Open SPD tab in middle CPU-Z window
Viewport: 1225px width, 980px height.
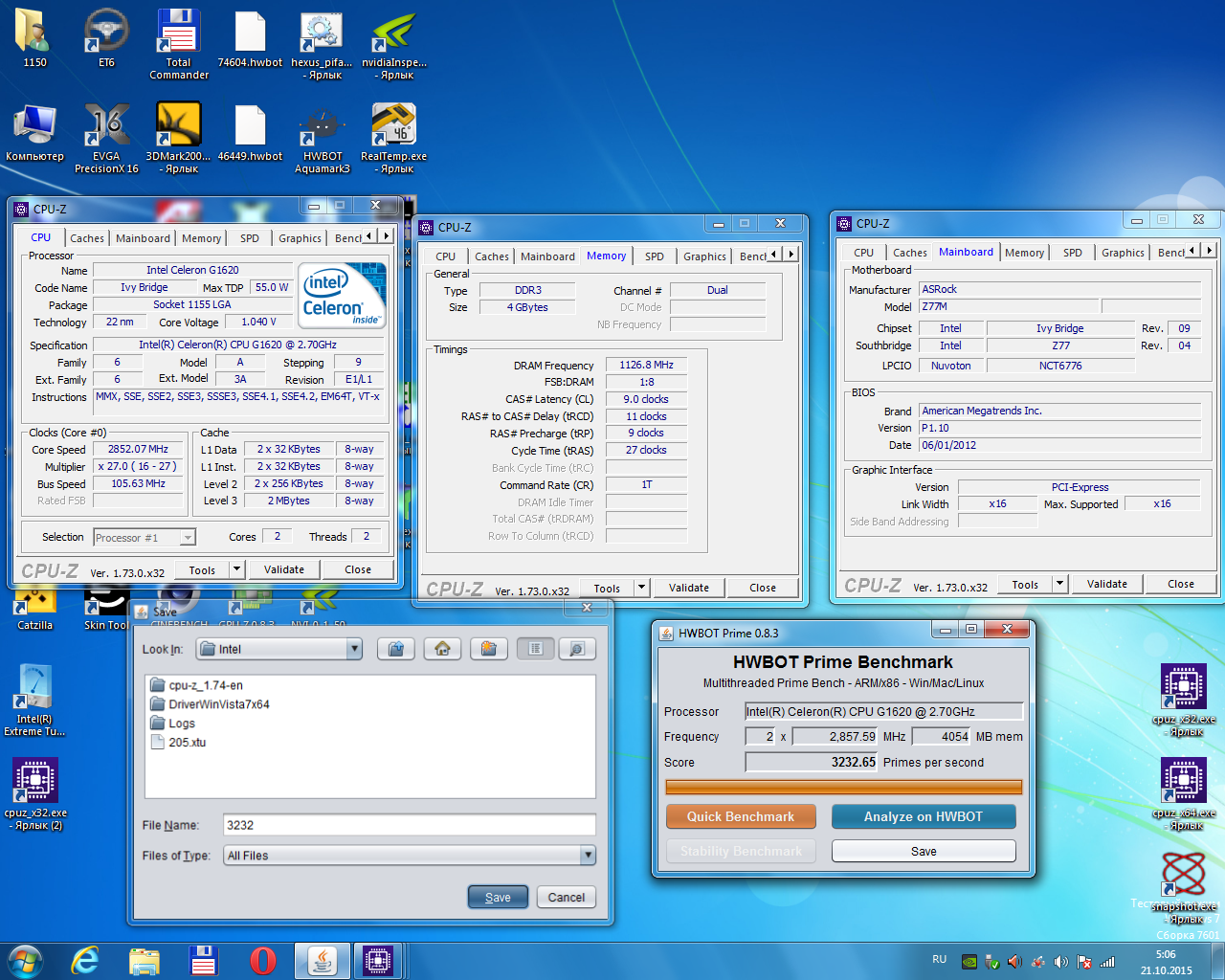click(654, 256)
